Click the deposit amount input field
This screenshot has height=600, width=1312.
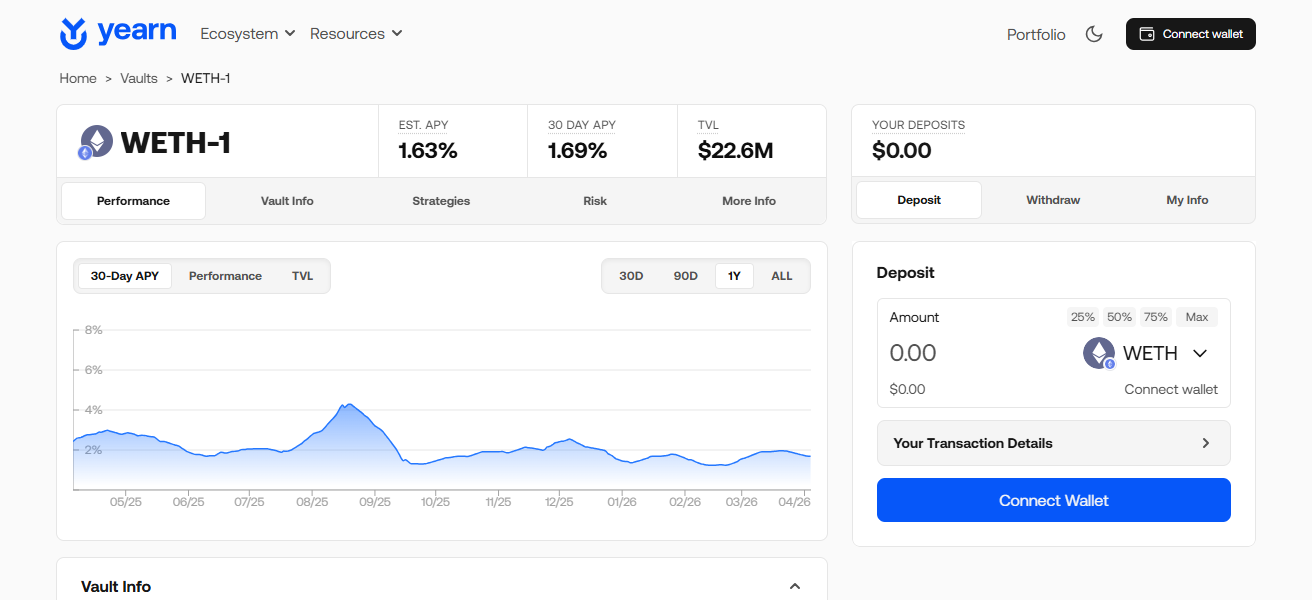(970, 353)
